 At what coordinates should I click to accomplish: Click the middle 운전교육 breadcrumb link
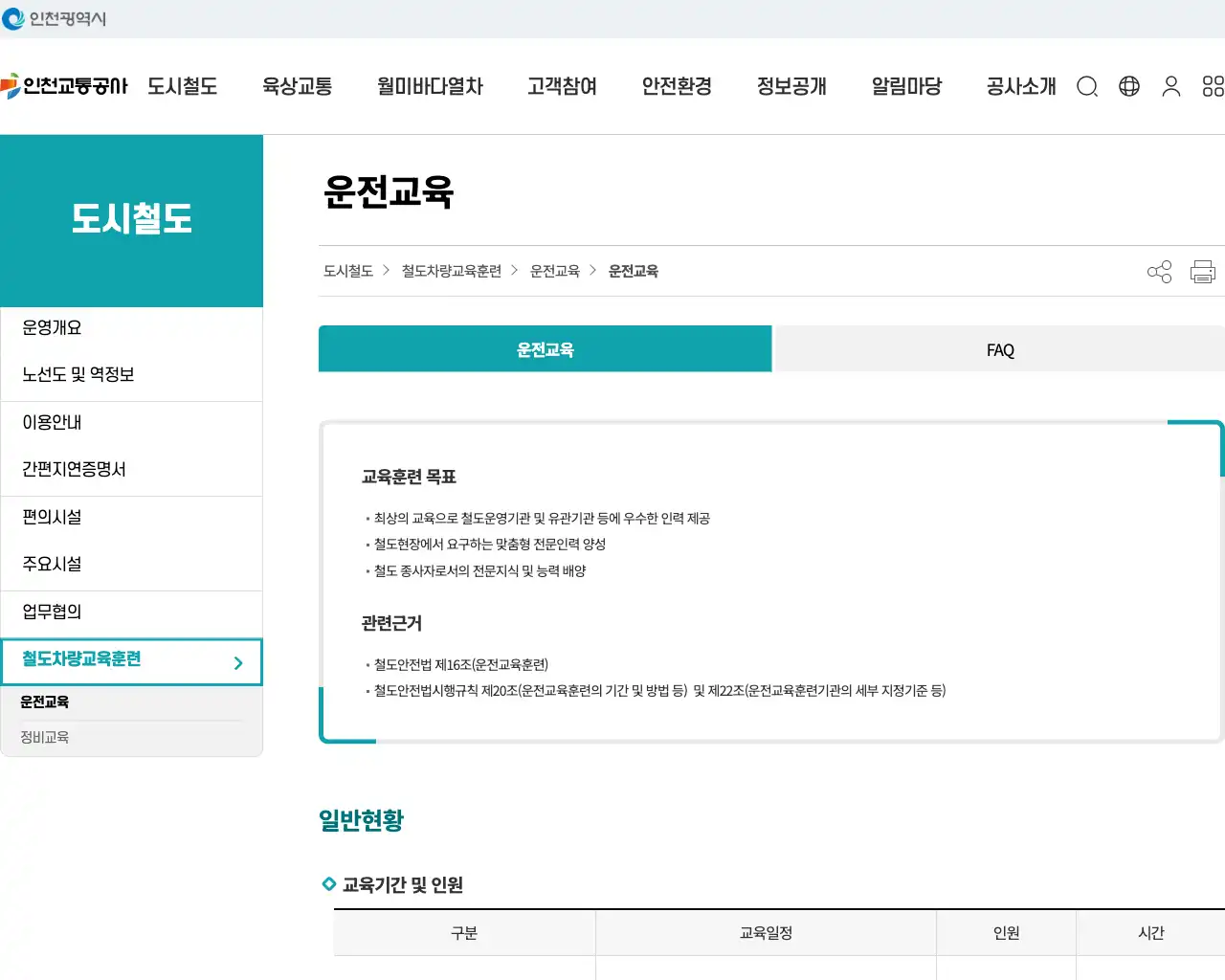pos(555,271)
